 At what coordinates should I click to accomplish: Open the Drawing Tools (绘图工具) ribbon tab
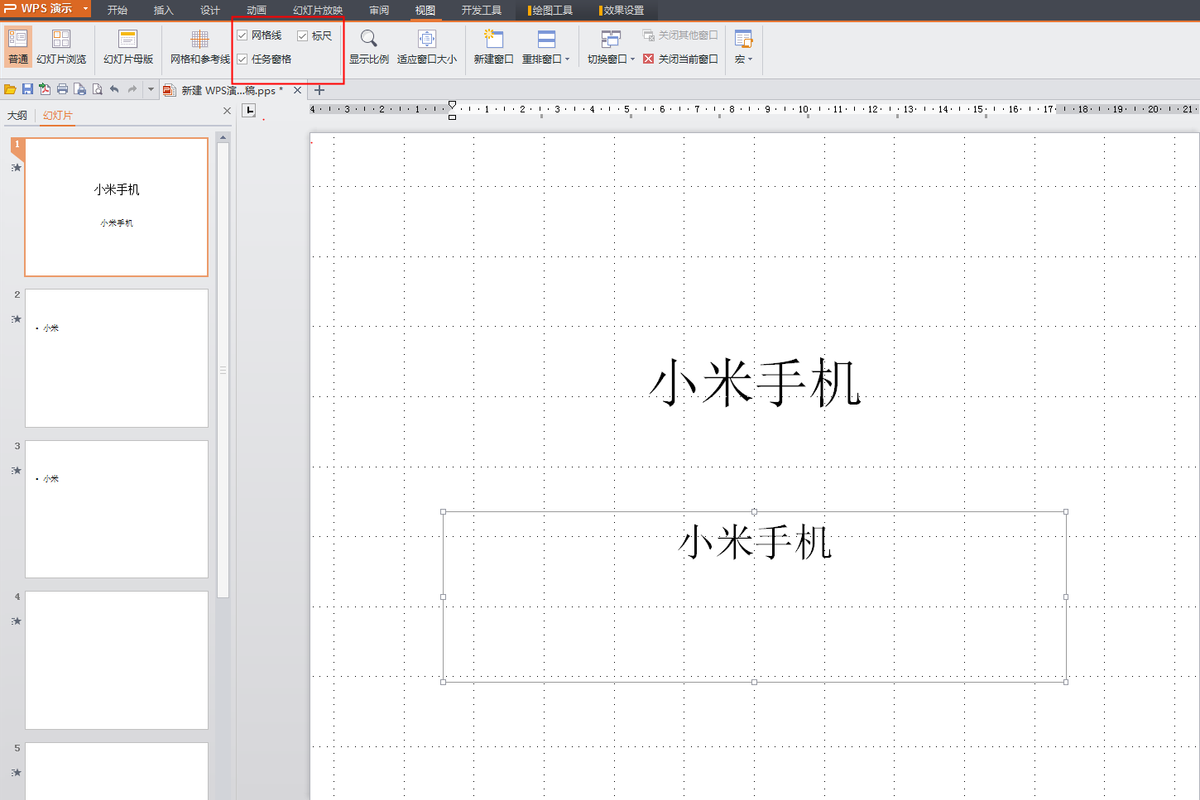point(551,10)
